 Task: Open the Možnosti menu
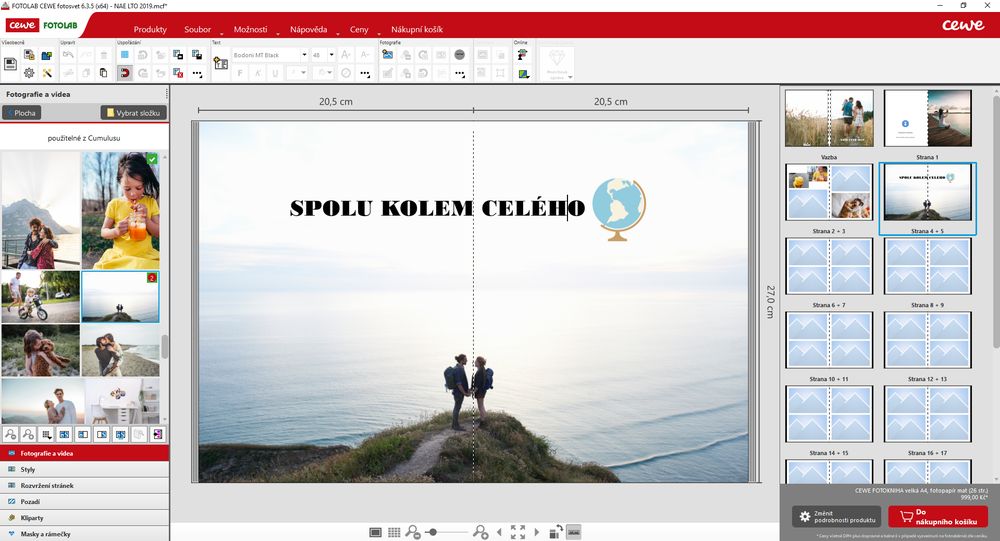click(250, 29)
